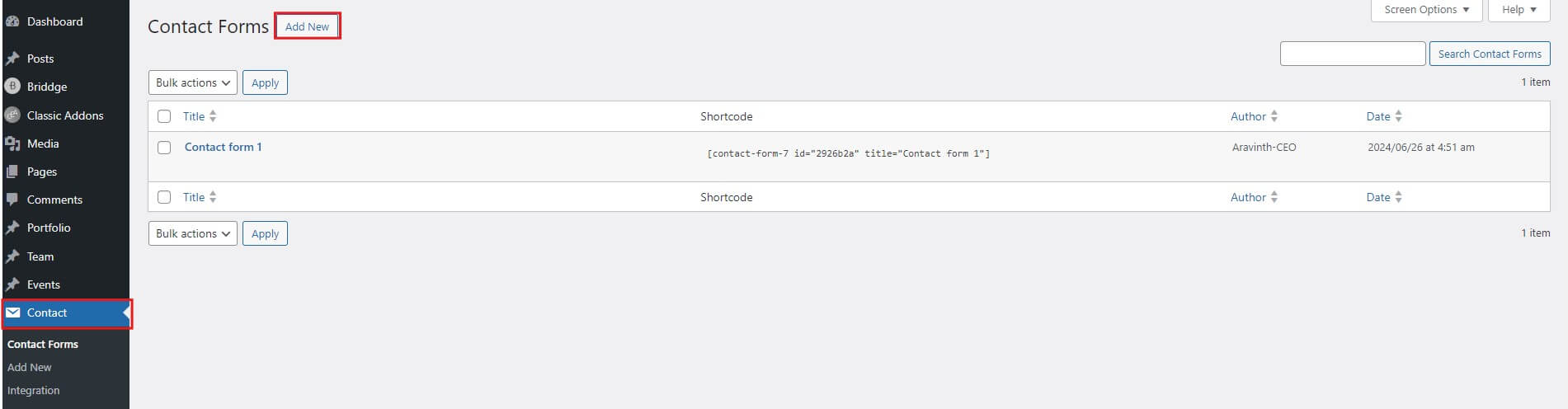Click the Classic Addons sidebar icon
Screen dimensions: 1568x409
12,115
